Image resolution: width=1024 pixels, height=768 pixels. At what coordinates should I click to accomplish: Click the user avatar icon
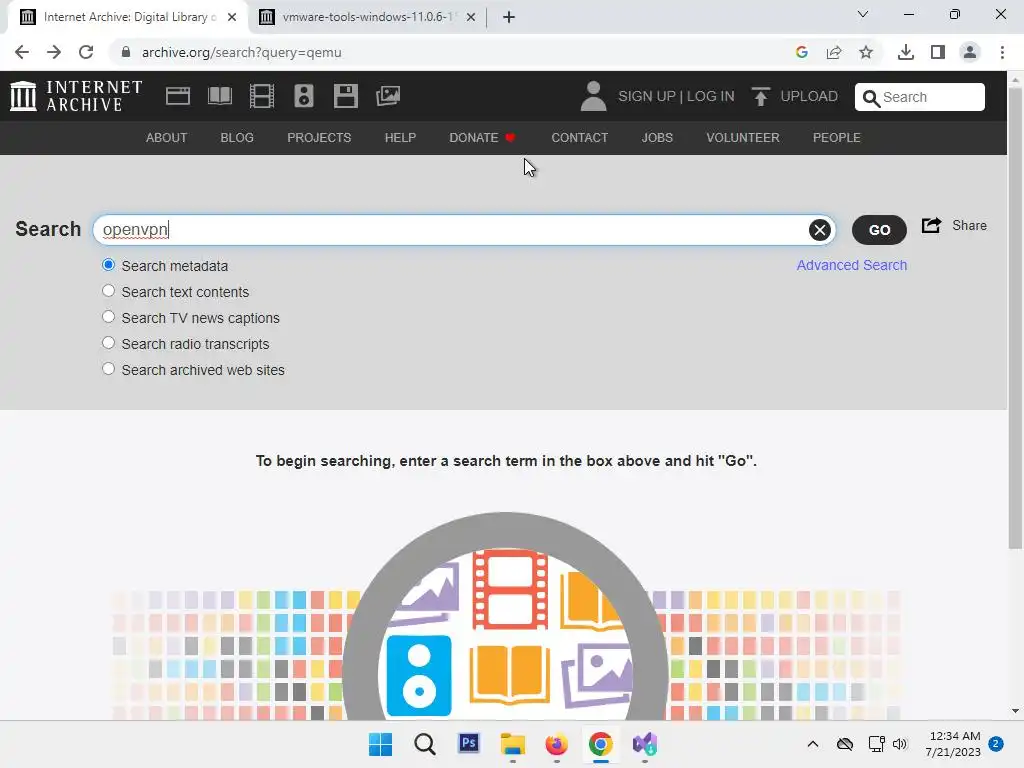point(593,96)
